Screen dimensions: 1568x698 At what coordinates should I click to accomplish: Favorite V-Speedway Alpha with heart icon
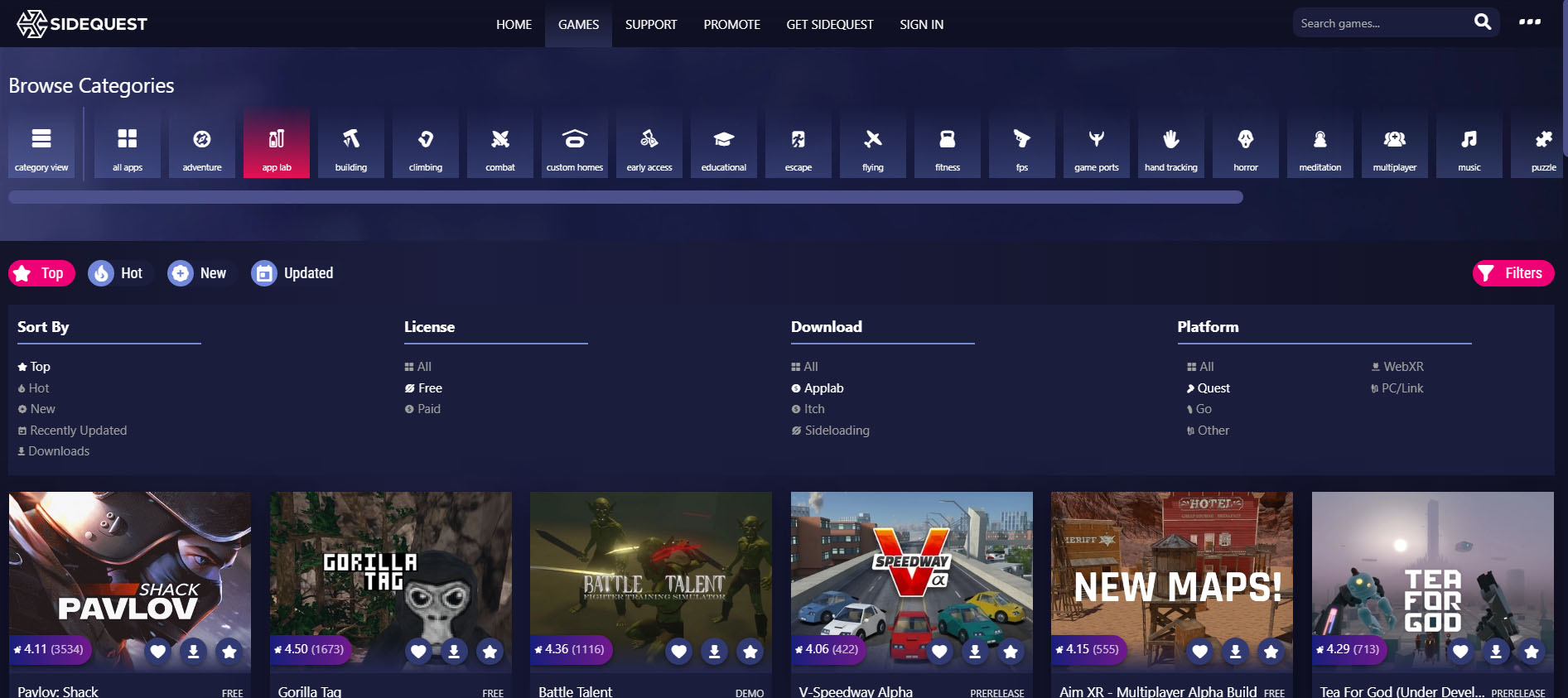tap(939, 652)
